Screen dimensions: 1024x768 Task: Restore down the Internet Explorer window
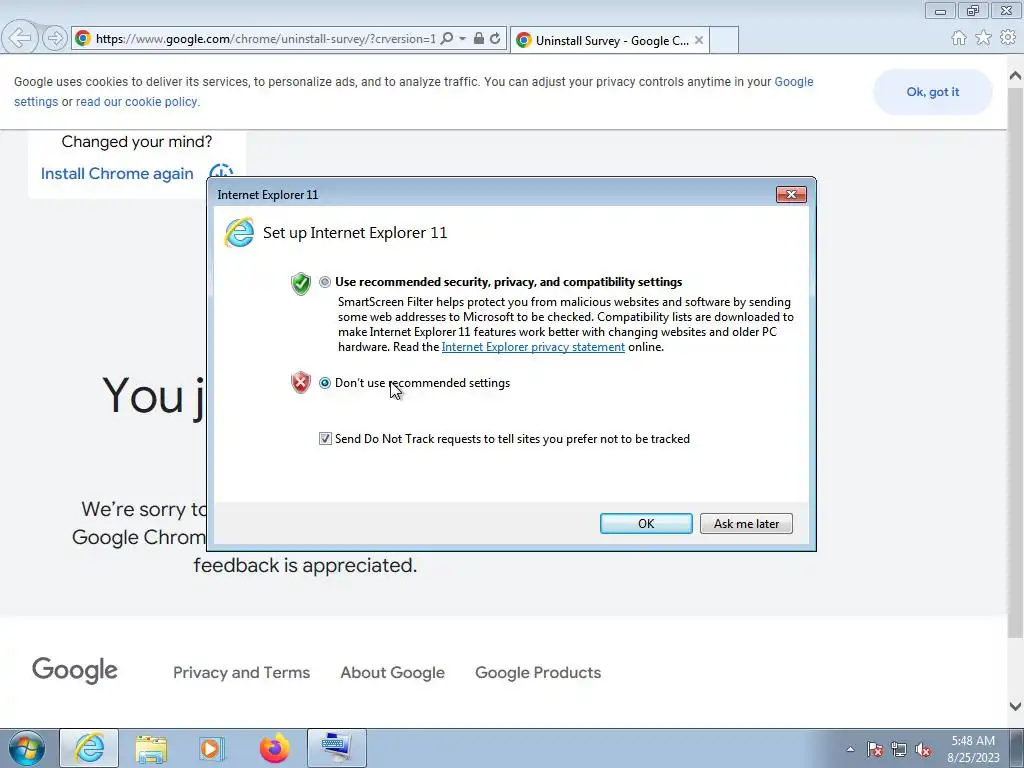click(973, 11)
